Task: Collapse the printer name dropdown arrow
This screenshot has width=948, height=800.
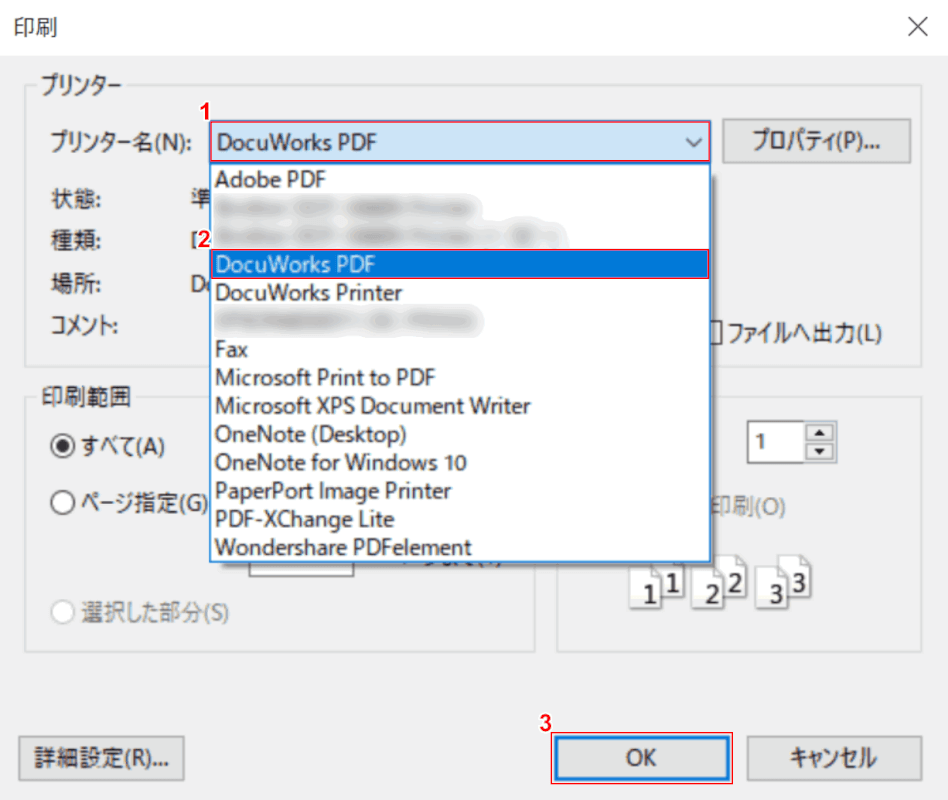Action: pos(693,142)
